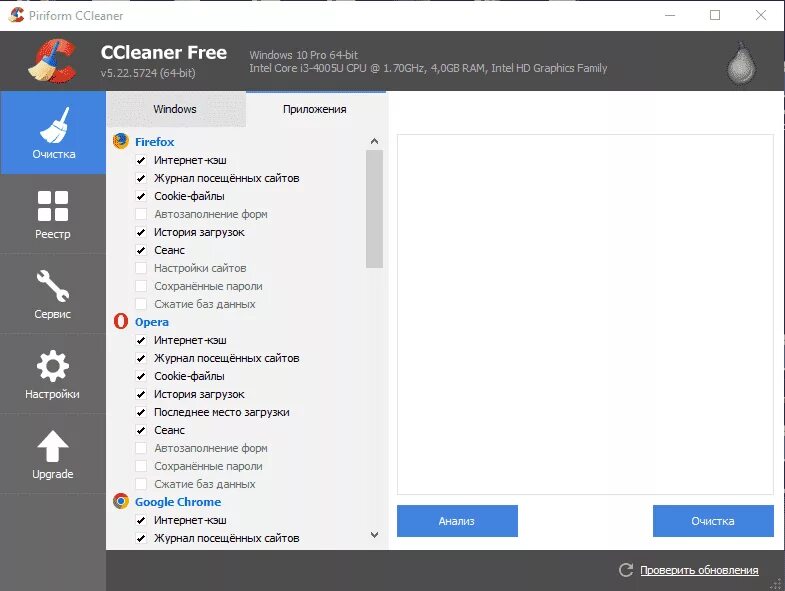Uncheck Opera История загрузок

[x=141, y=394]
